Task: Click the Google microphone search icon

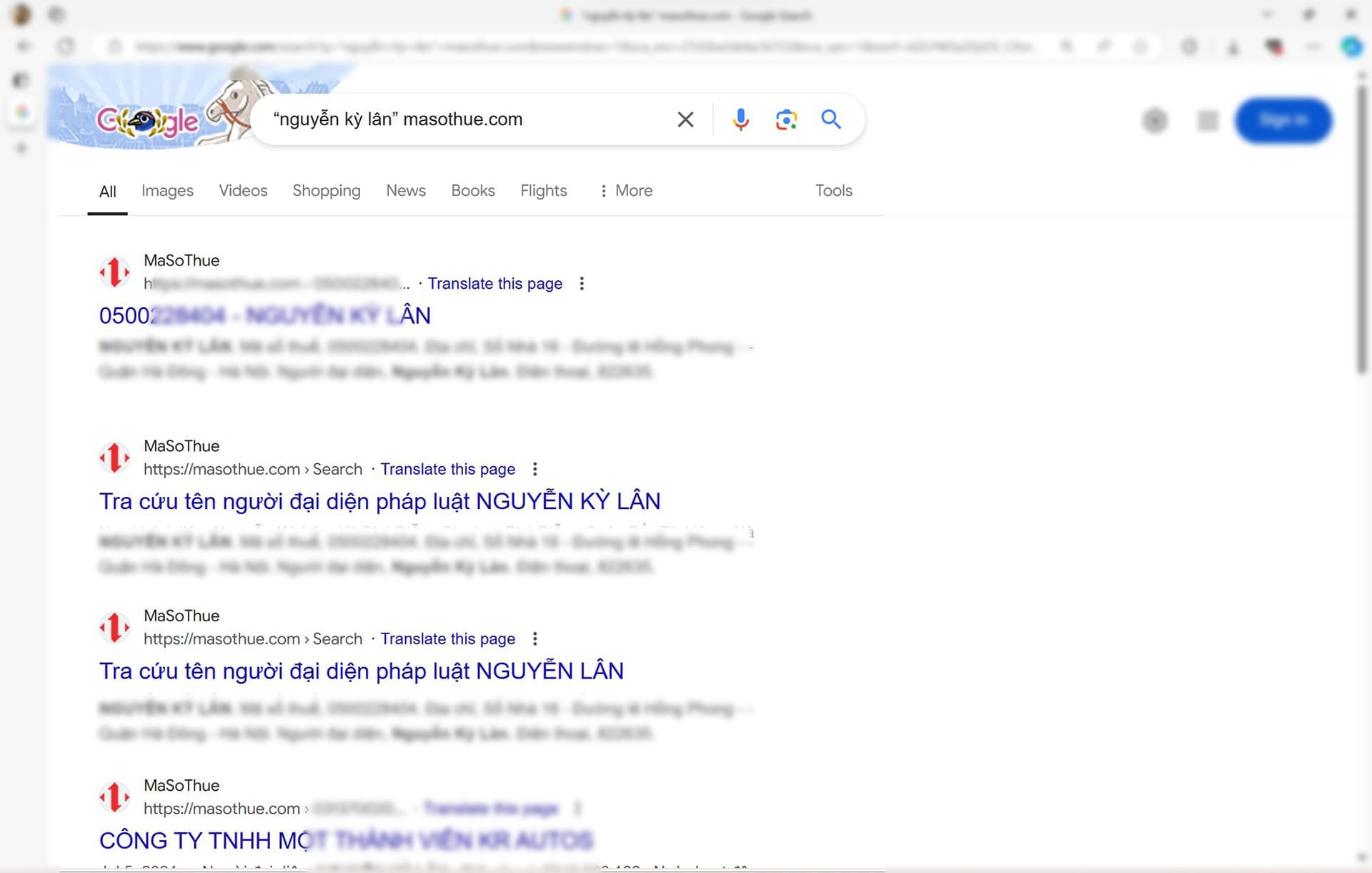Action: point(740,120)
